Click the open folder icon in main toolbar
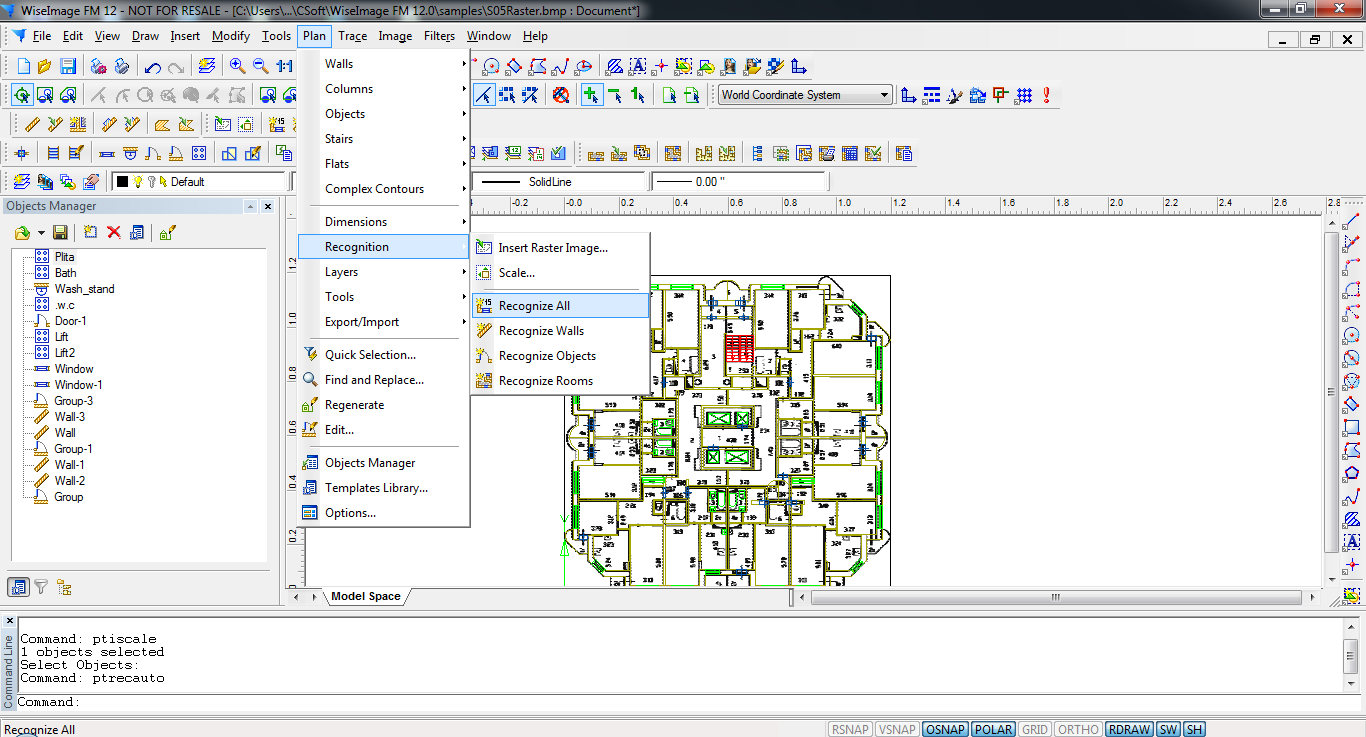The width and height of the screenshot is (1366, 737). coord(45,66)
